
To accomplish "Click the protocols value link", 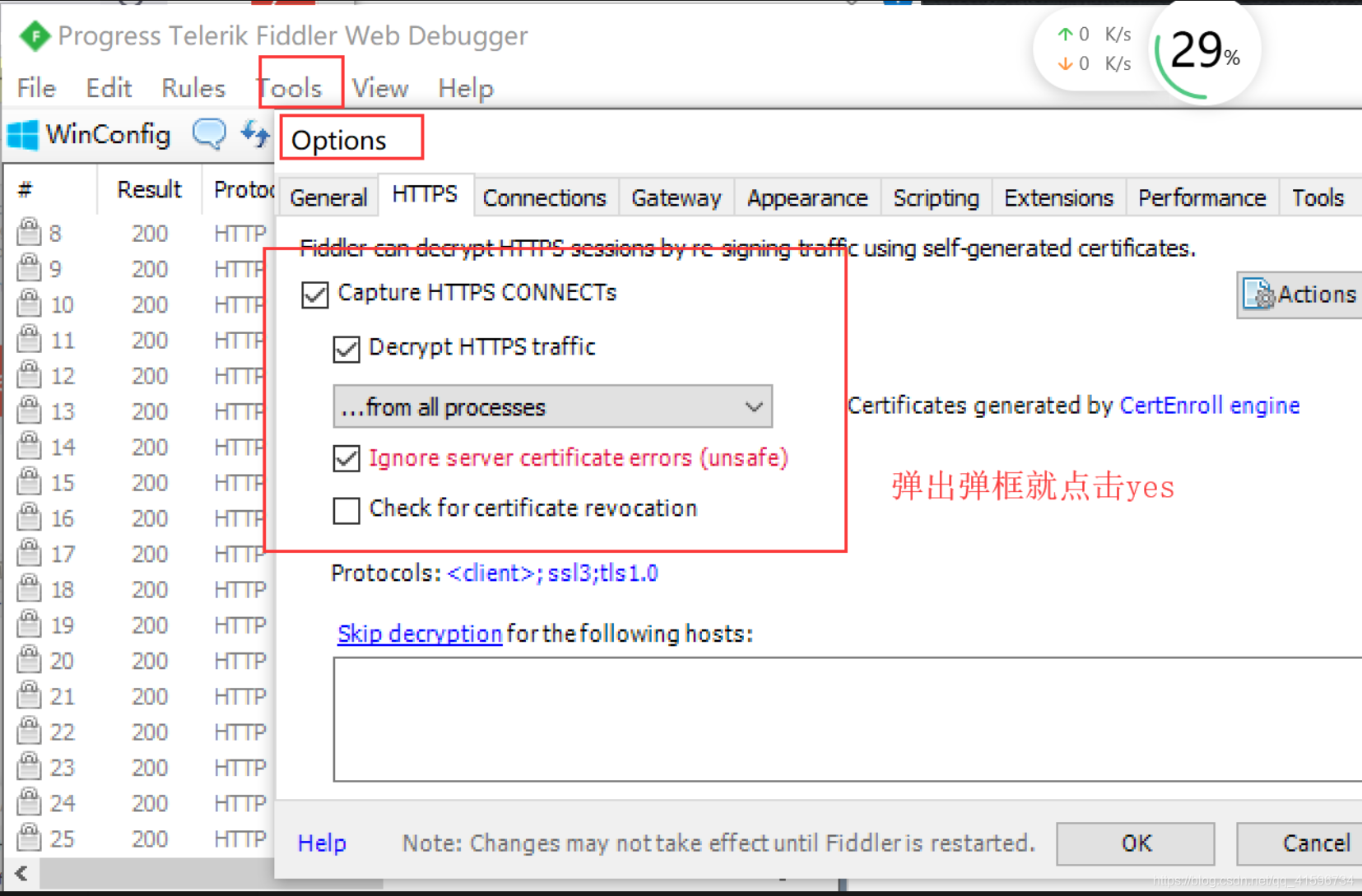I will [552, 573].
